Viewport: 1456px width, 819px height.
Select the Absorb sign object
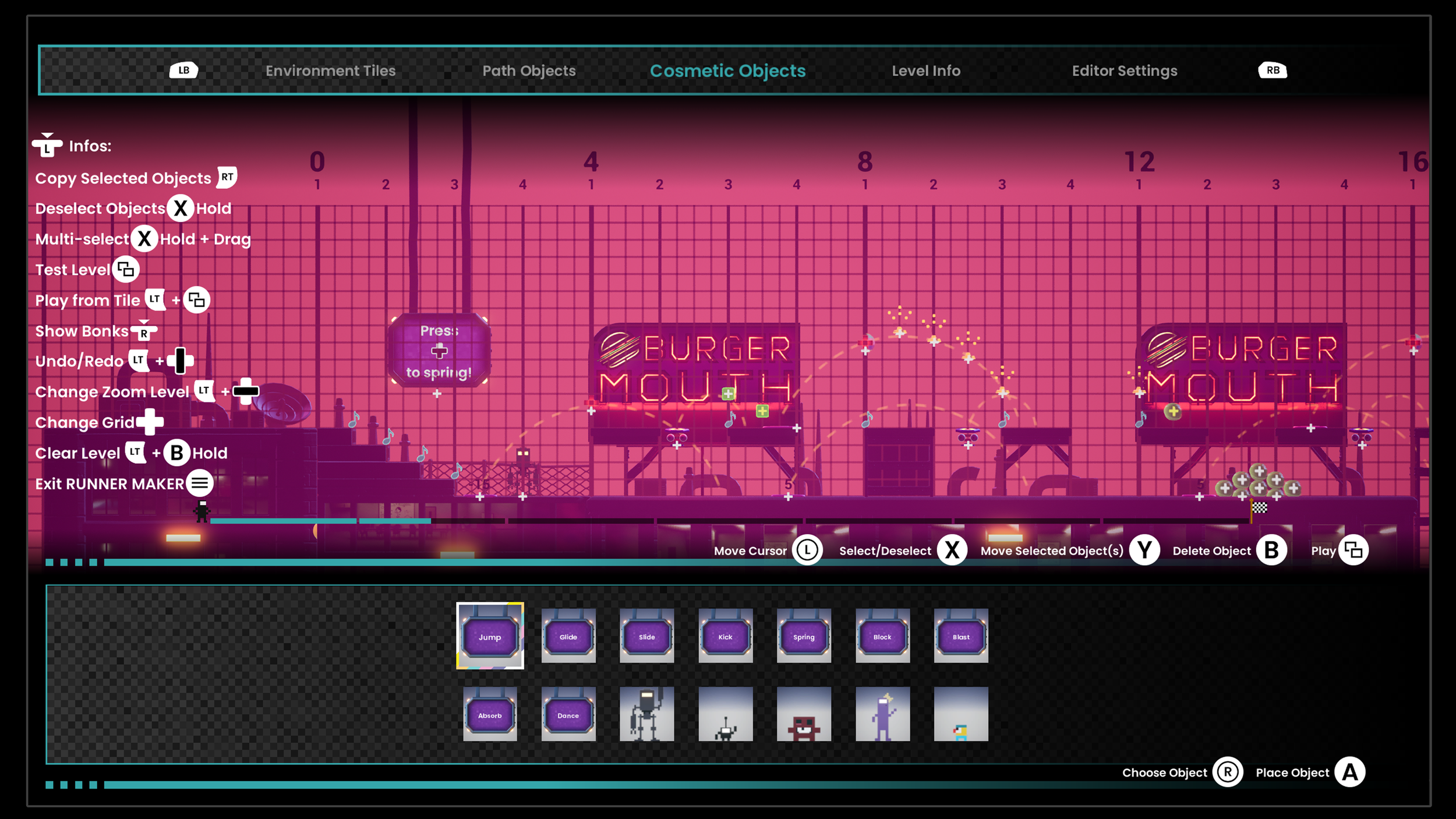[490, 714]
